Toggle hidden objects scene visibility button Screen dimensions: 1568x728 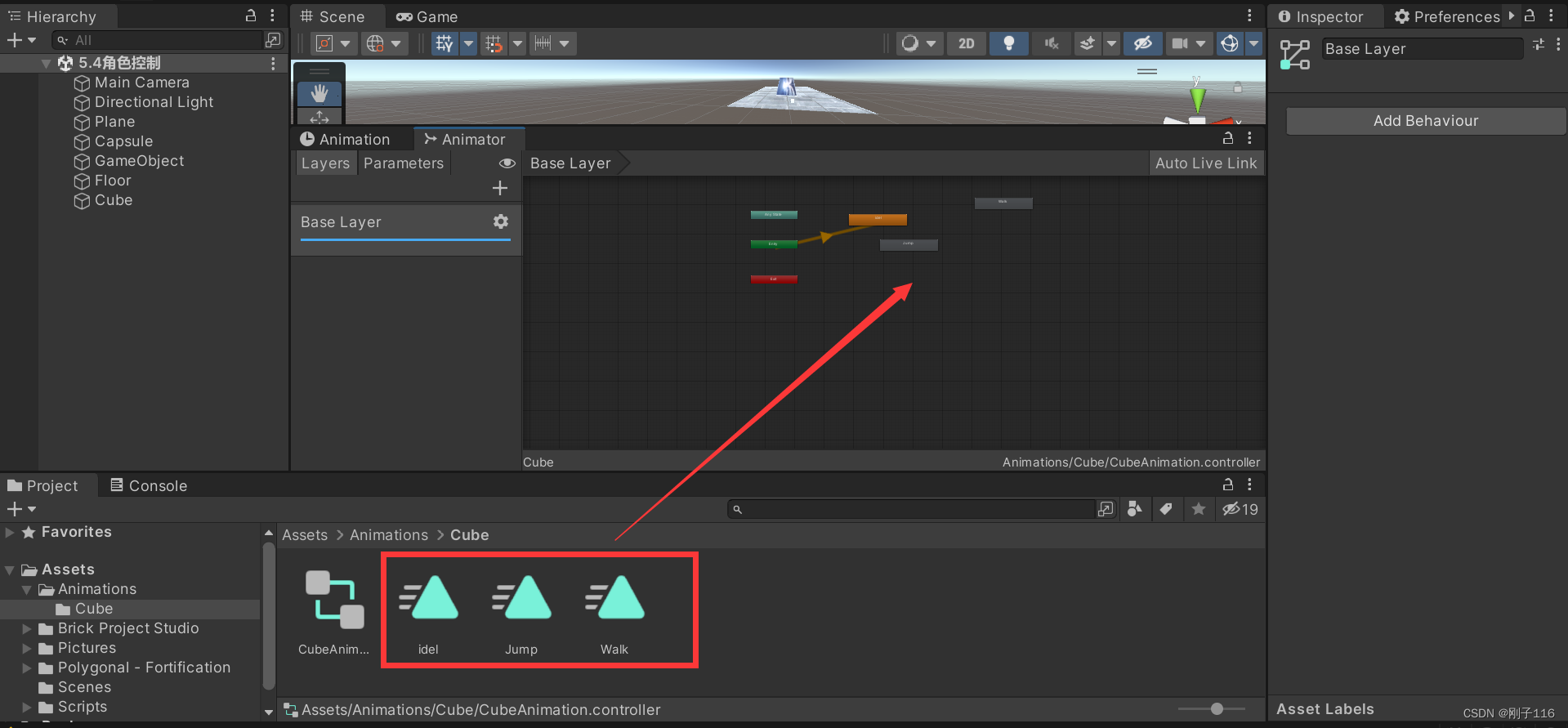(1142, 43)
